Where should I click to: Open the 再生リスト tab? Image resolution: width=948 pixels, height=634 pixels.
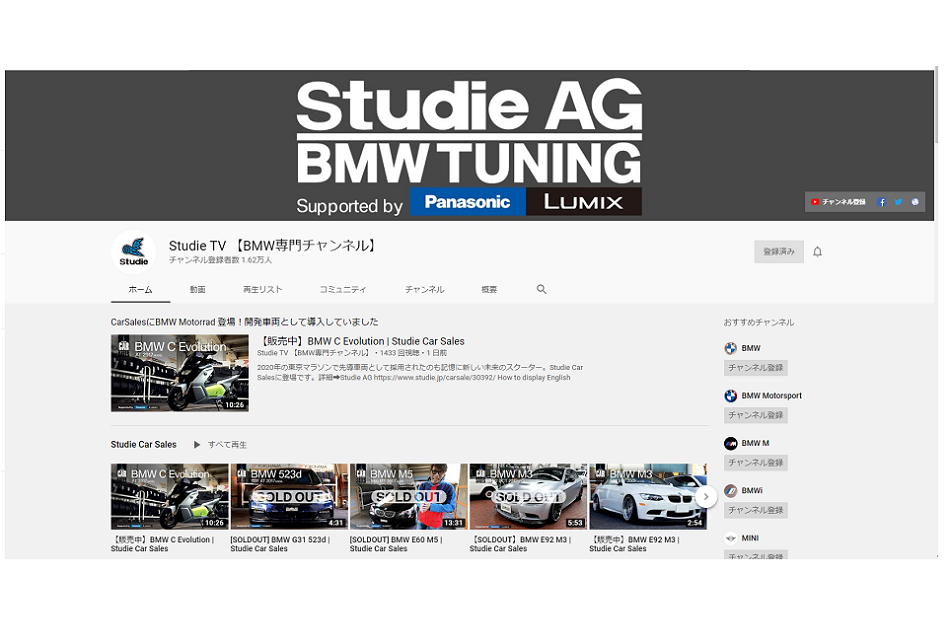(x=262, y=290)
